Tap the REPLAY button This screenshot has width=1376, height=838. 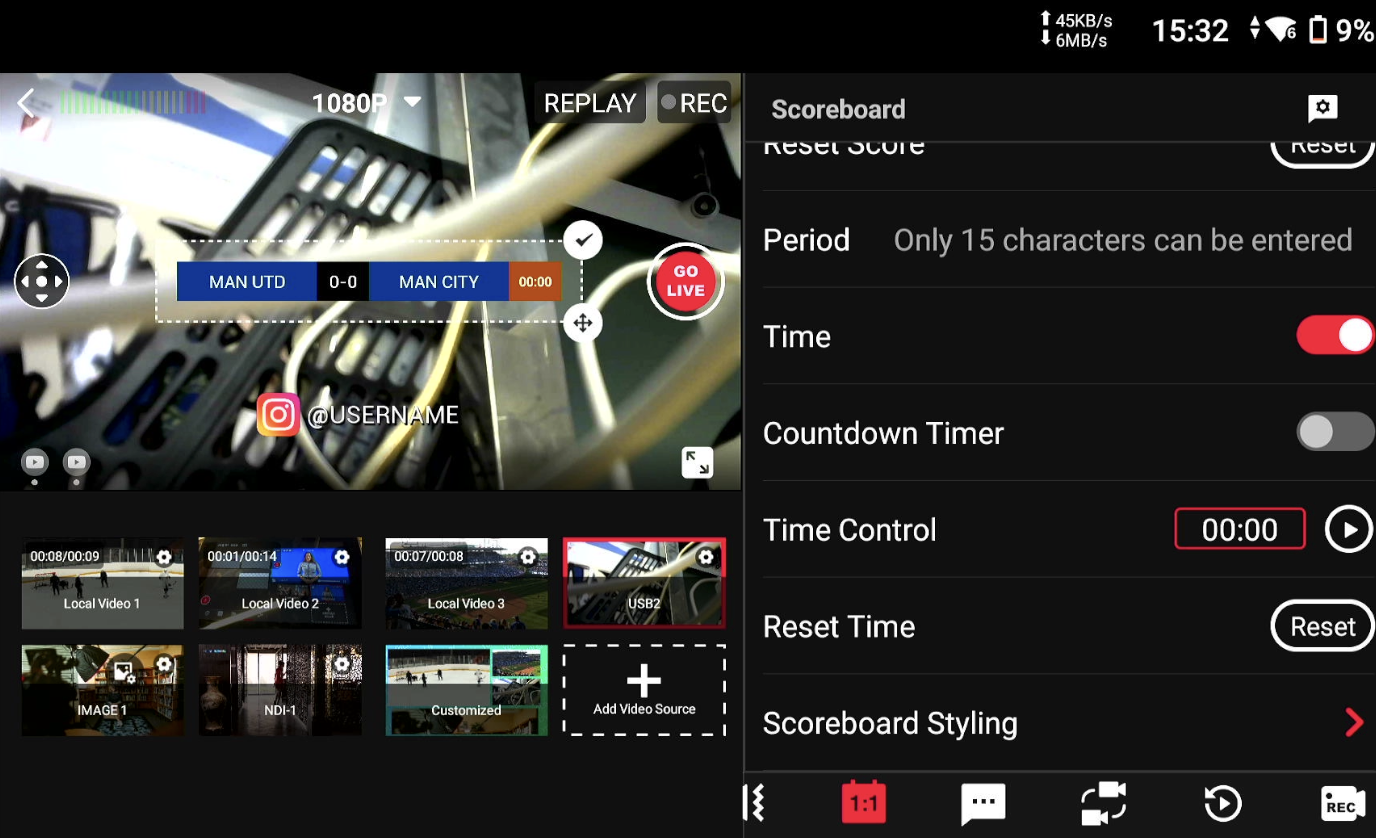(x=590, y=103)
